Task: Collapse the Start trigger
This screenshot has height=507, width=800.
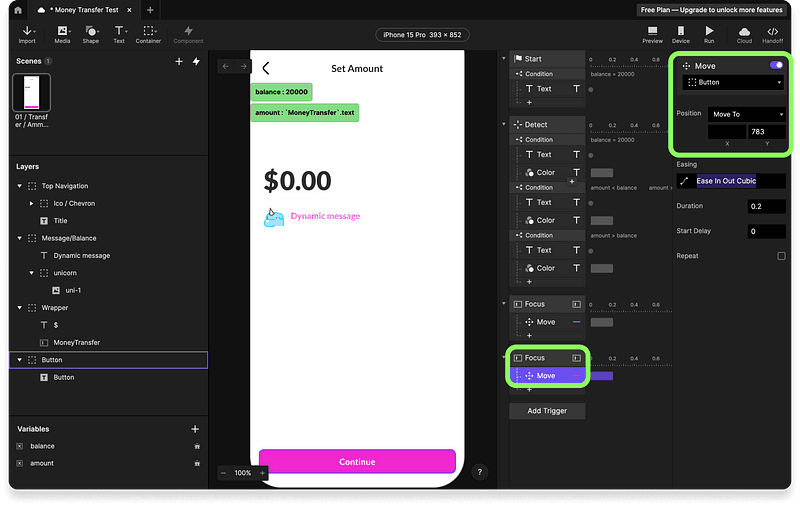Action: click(504, 58)
